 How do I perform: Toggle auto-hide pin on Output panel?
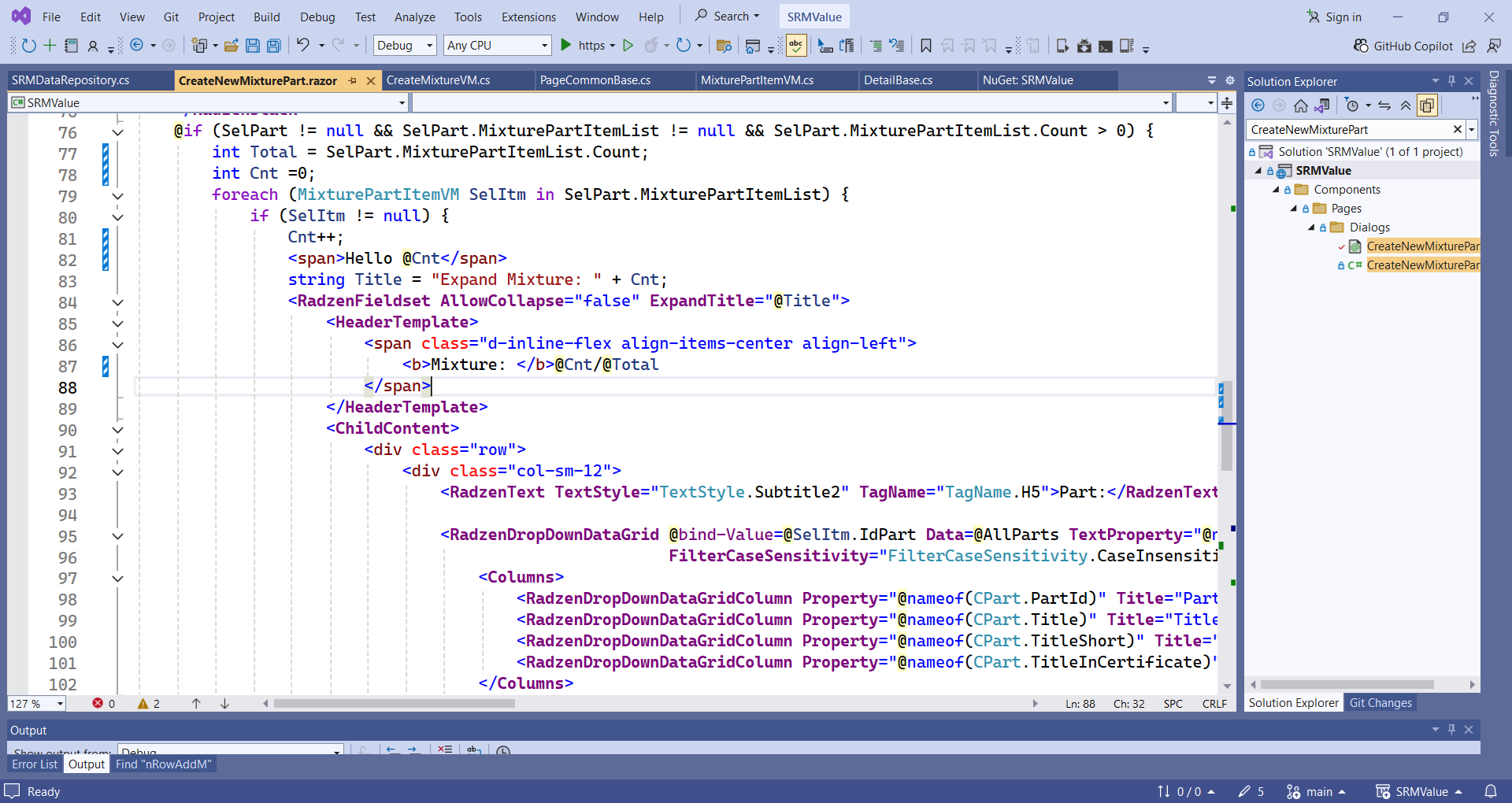[1451, 730]
